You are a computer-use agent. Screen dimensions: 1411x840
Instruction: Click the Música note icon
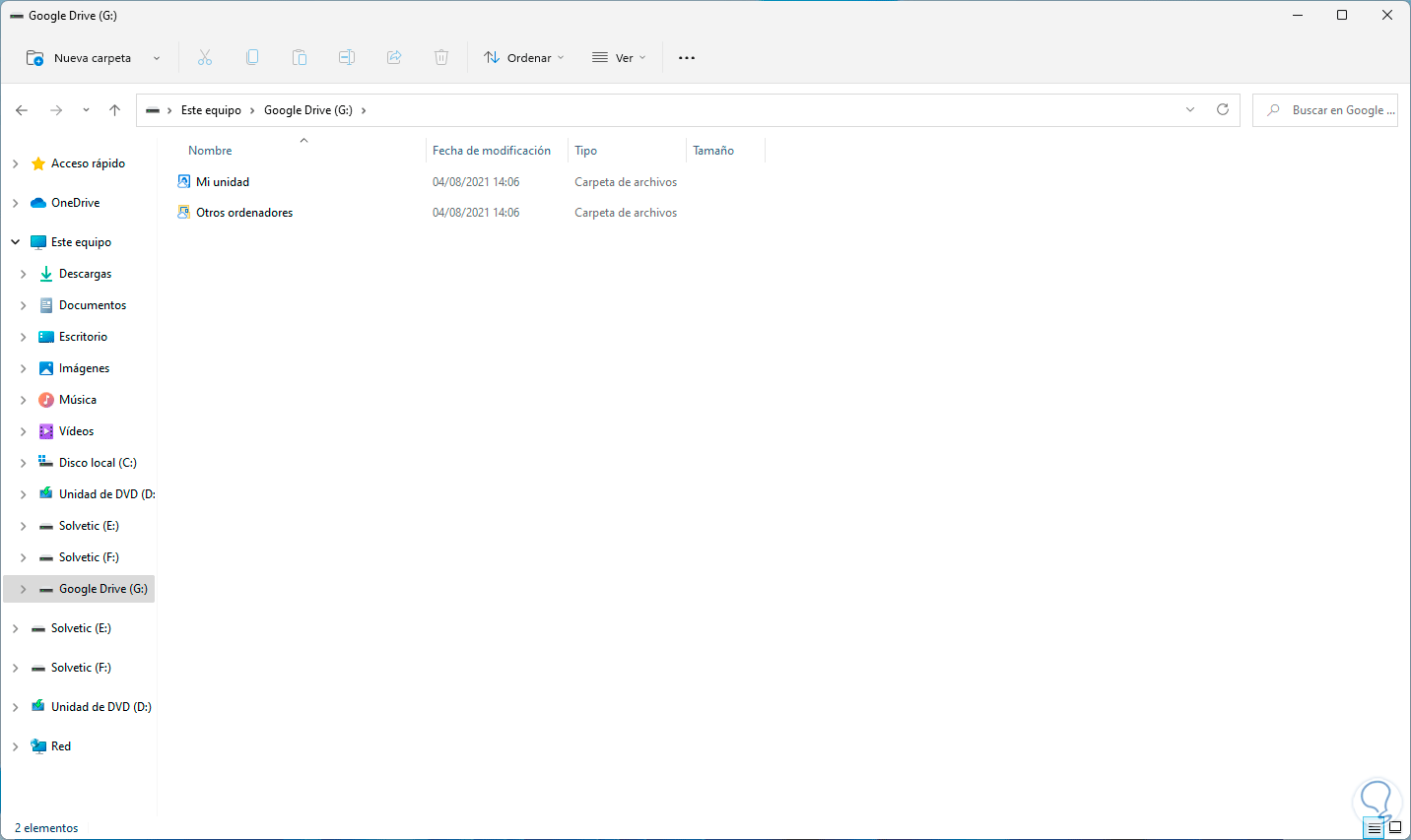[x=46, y=400]
